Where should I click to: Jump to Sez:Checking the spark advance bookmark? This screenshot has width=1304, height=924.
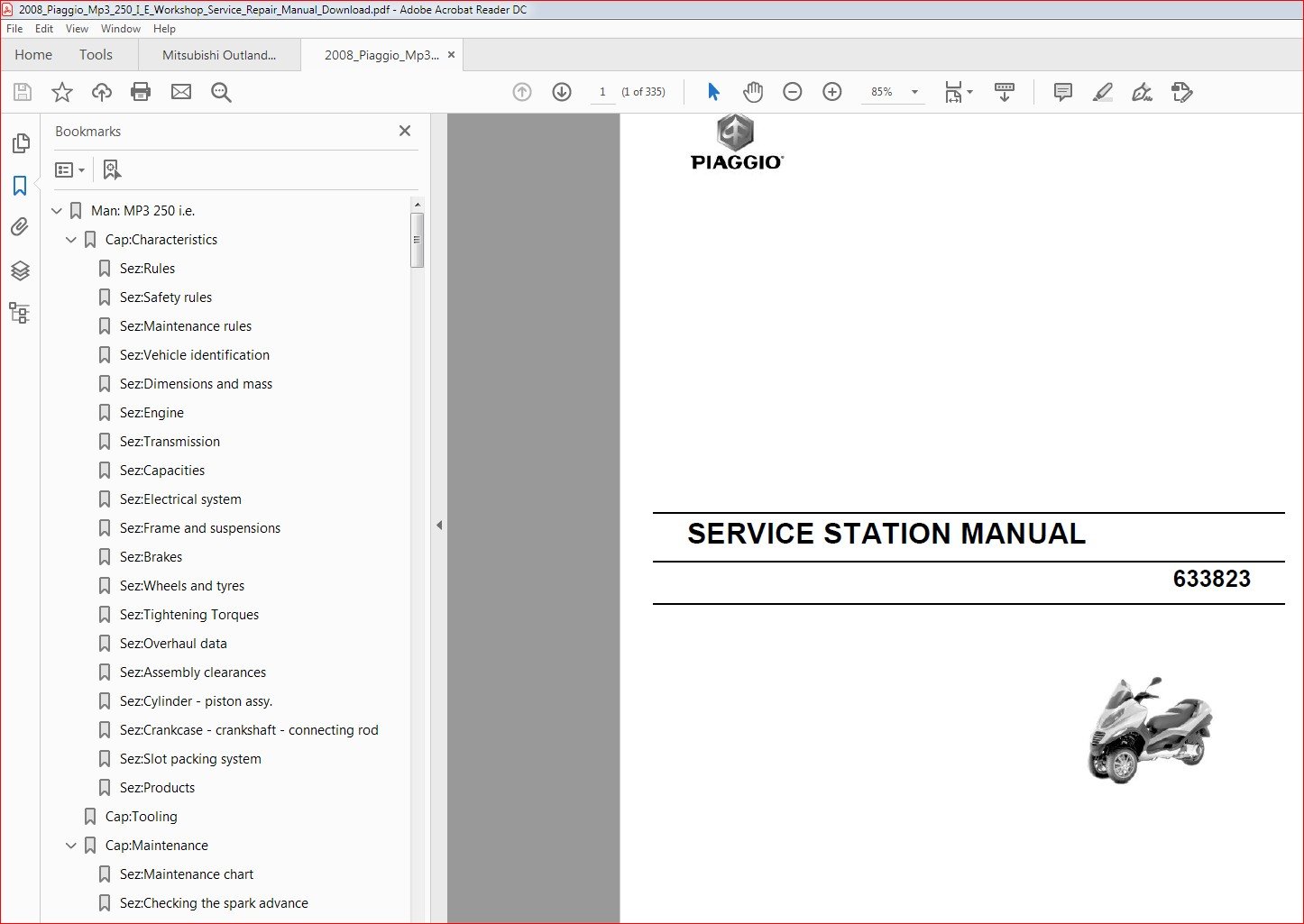coord(214,903)
